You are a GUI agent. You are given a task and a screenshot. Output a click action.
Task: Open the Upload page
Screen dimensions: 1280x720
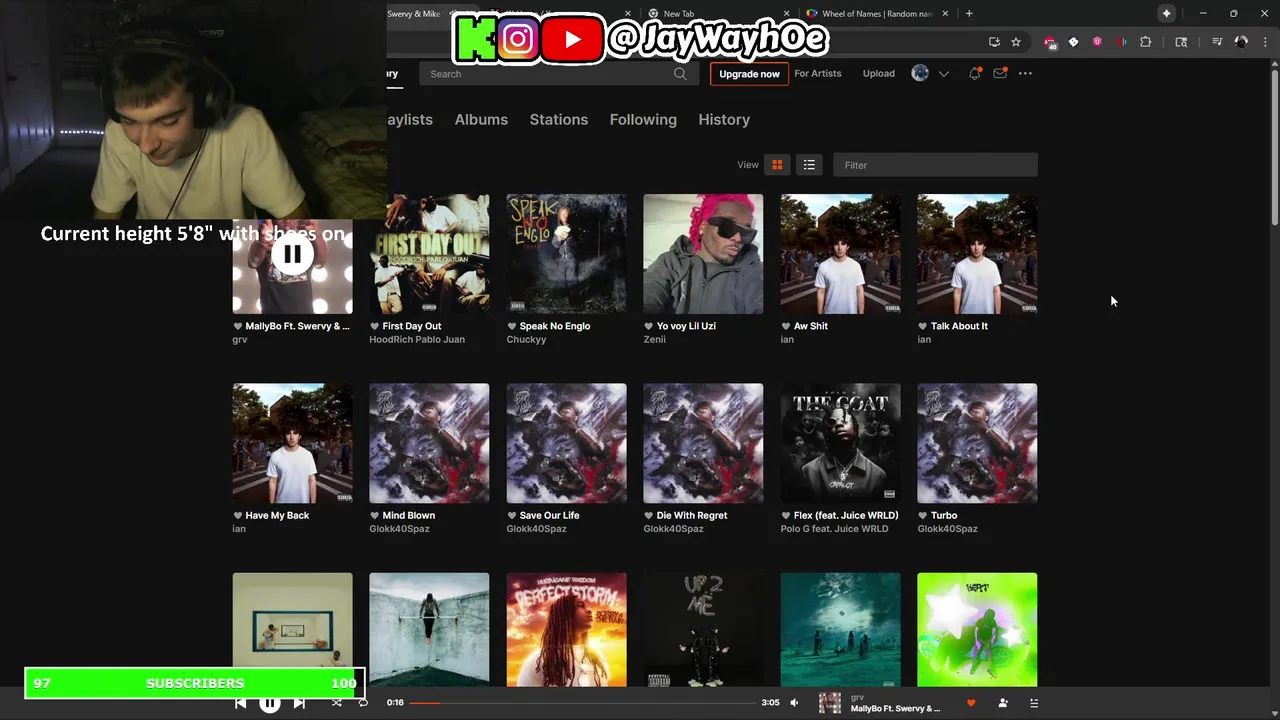(x=879, y=73)
